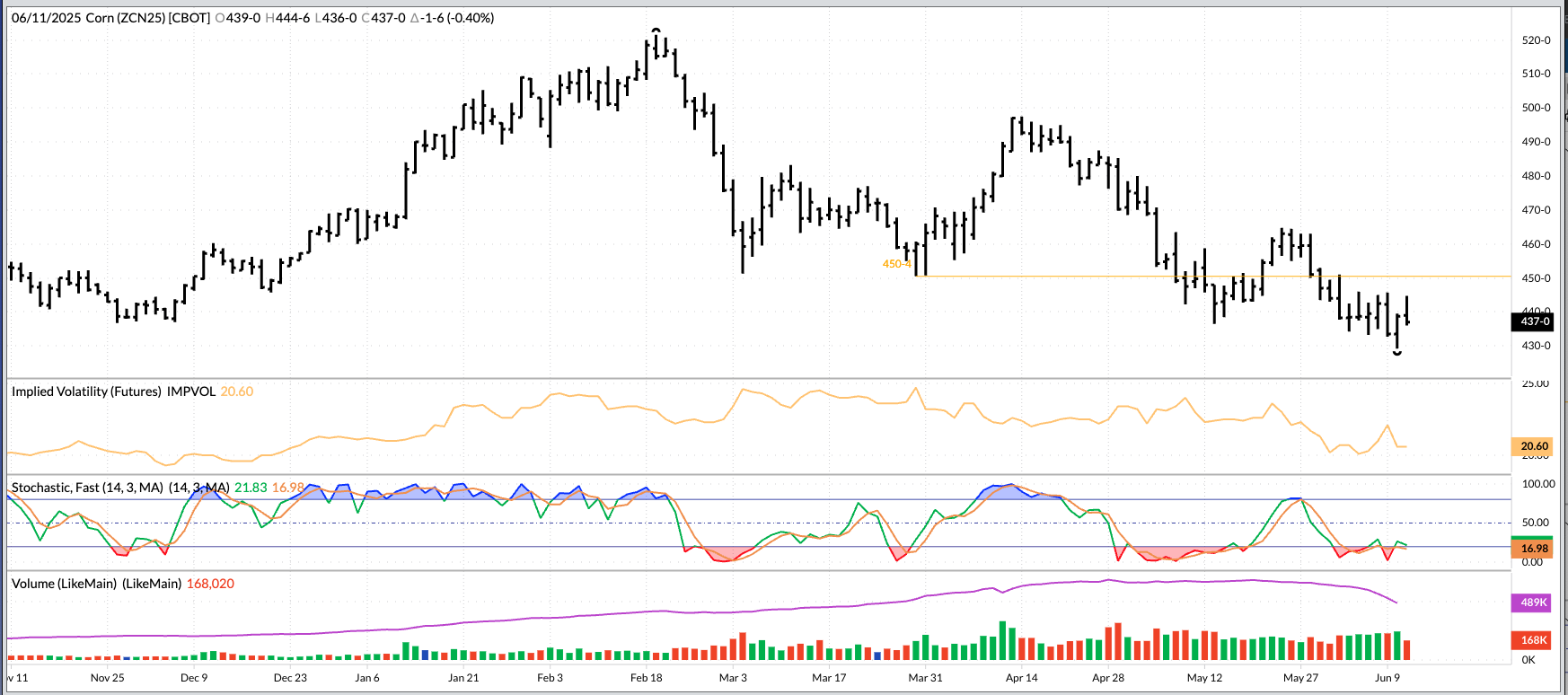Click the purple 489K open interest tag
The image size is (1568, 695).
pyautogui.click(x=1534, y=603)
